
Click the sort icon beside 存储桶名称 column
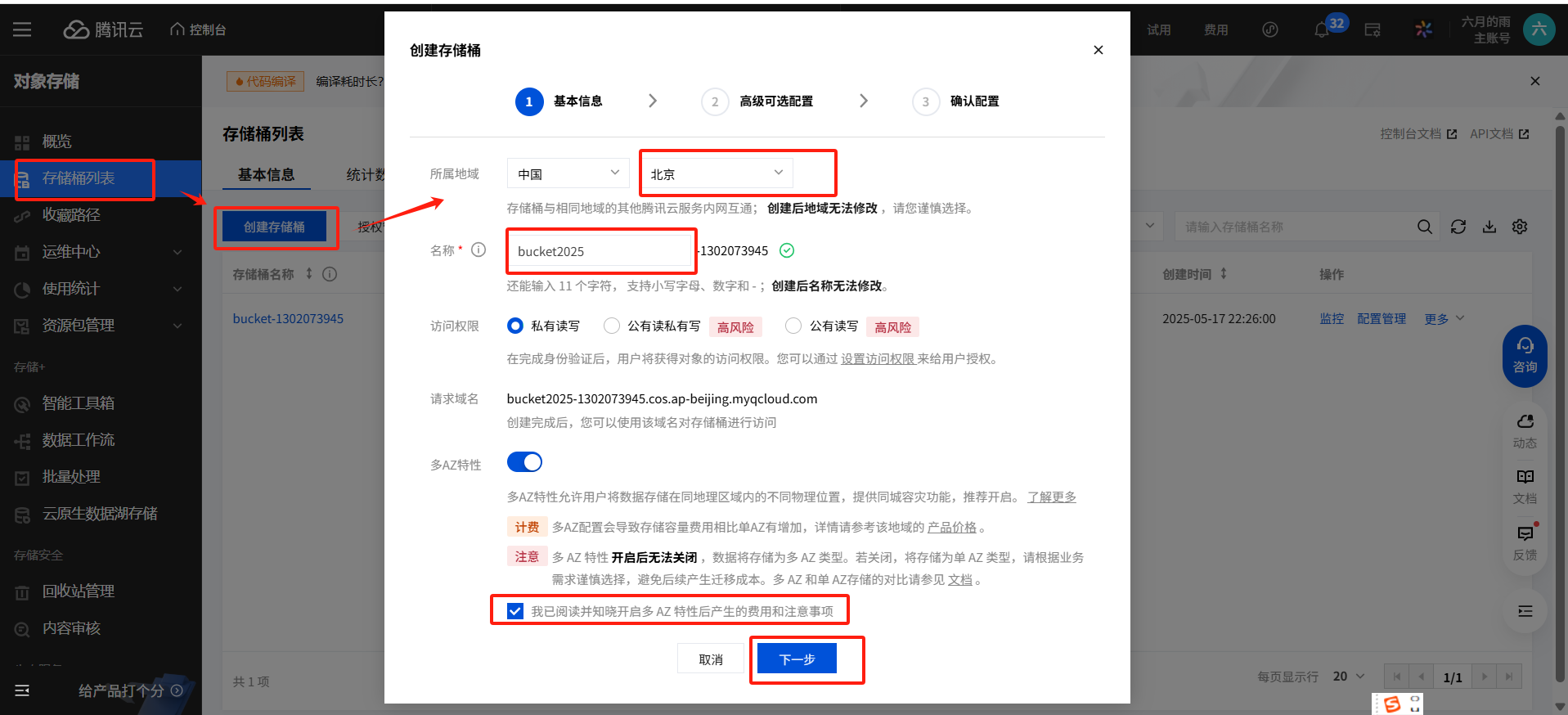(x=309, y=273)
